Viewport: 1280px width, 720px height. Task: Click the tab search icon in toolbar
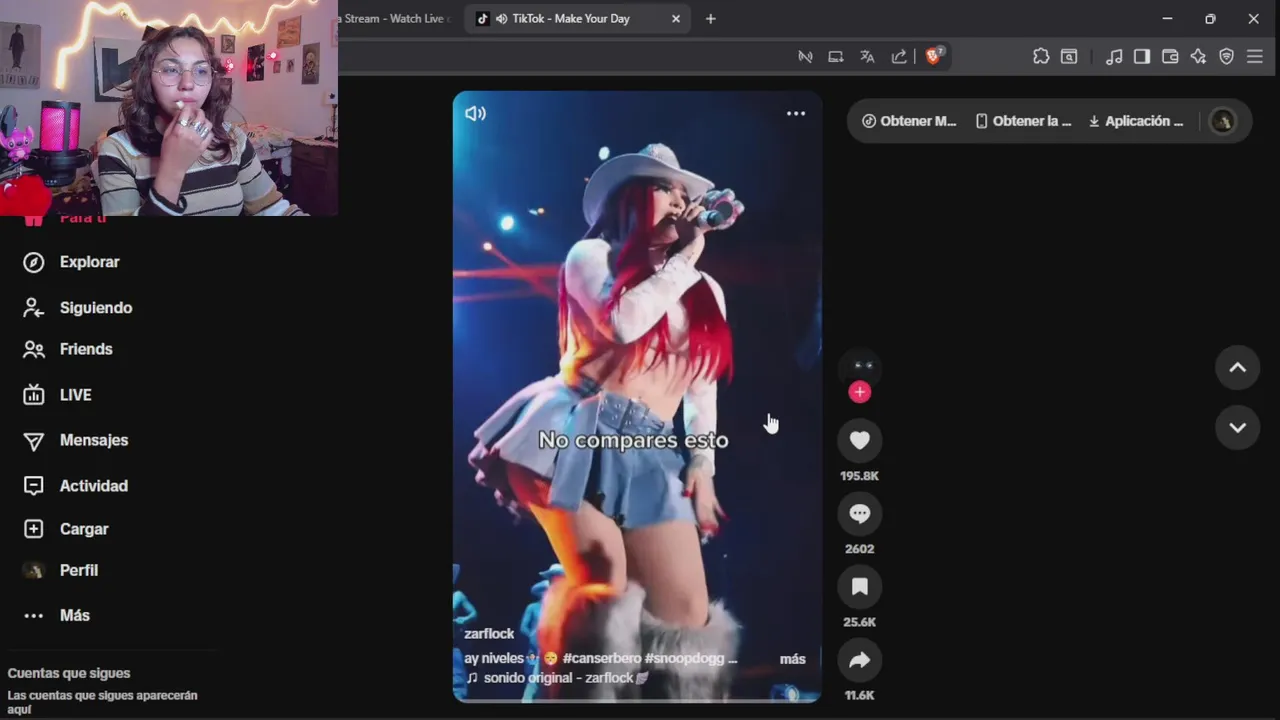click(x=1069, y=57)
